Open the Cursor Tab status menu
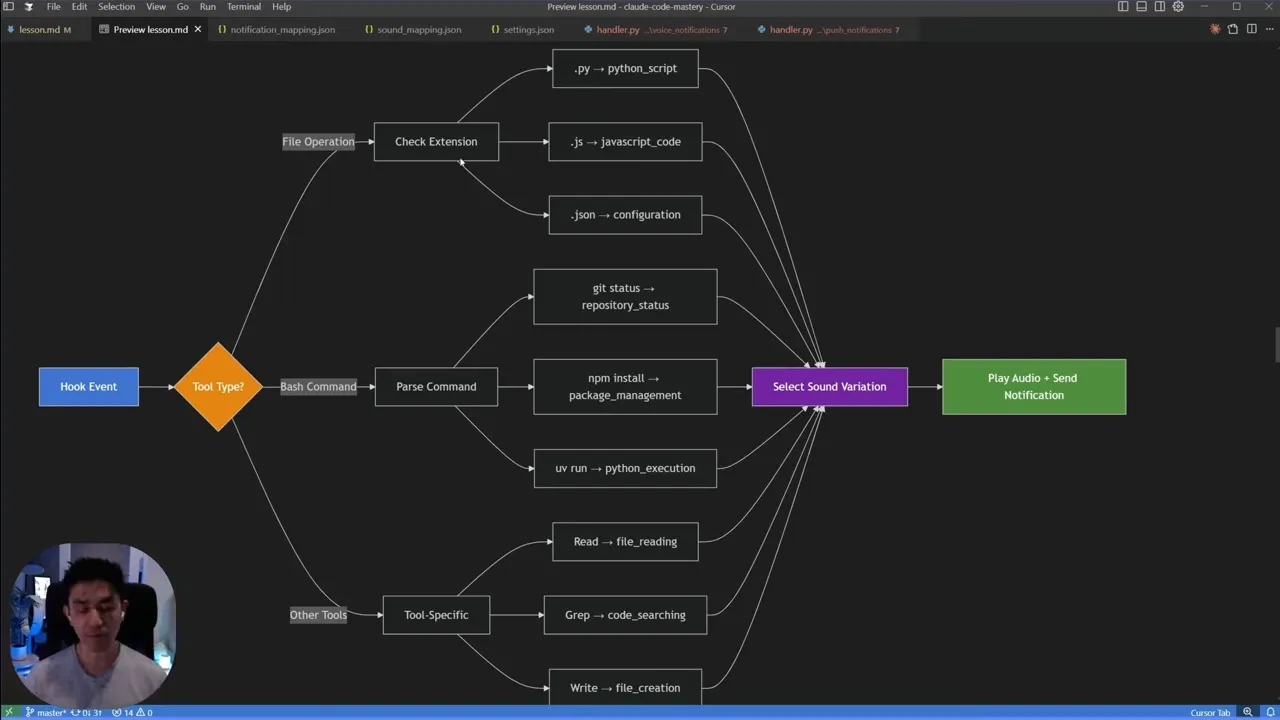The width and height of the screenshot is (1280, 720). pos(1211,712)
